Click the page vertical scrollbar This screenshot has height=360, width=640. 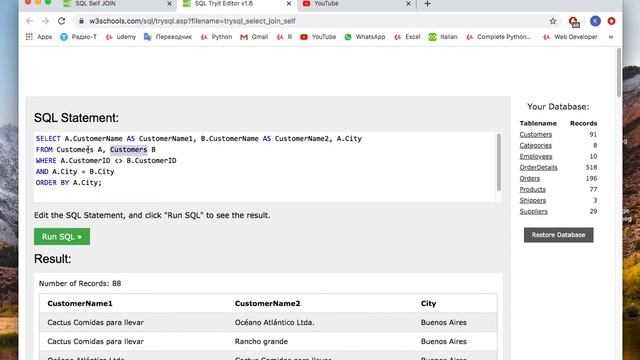pyautogui.click(x=619, y=72)
